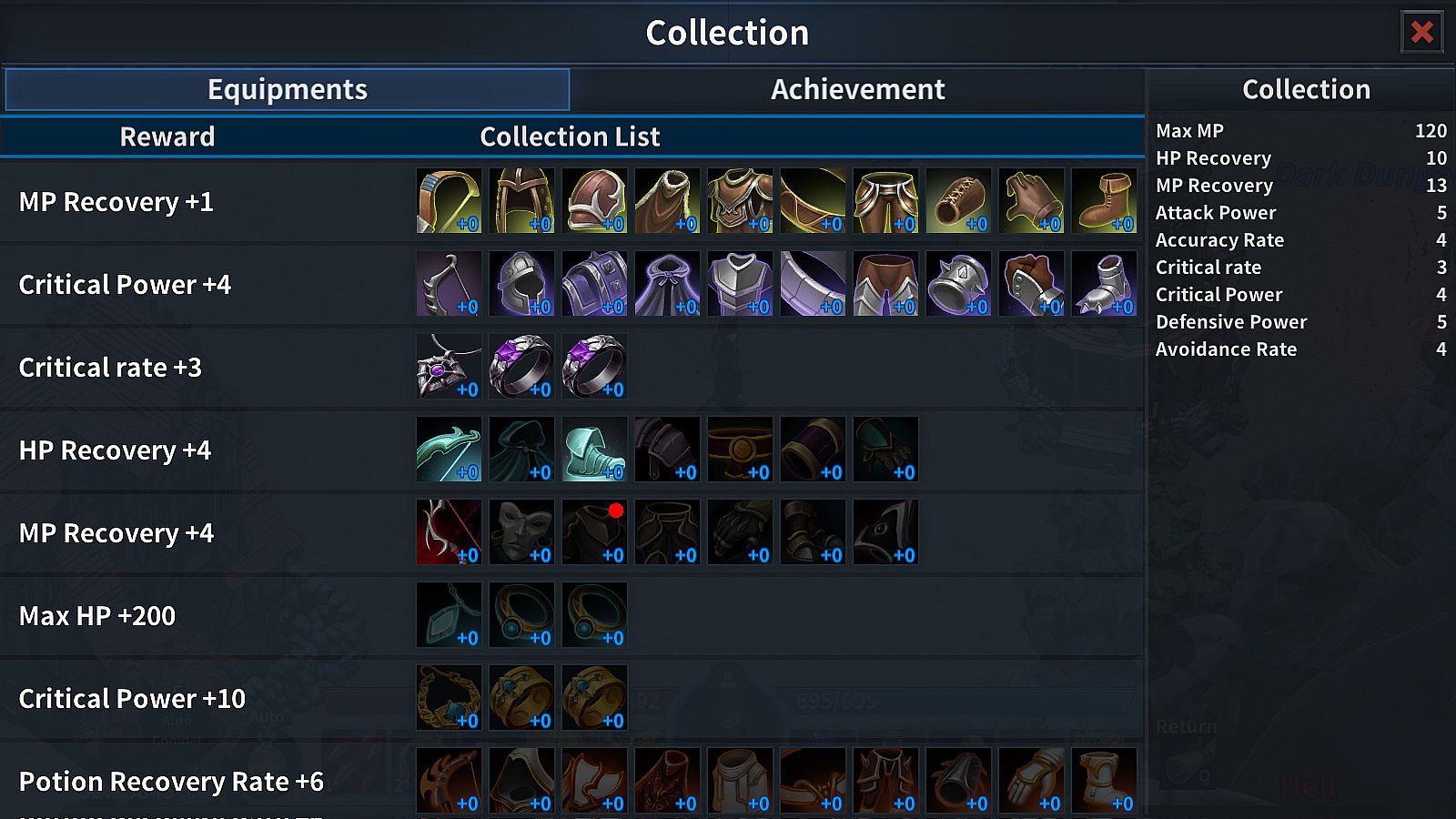Click the teal pendant in Max HP +200 row
Screen dimensions: 1456x819
pyautogui.click(x=449, y=615)
